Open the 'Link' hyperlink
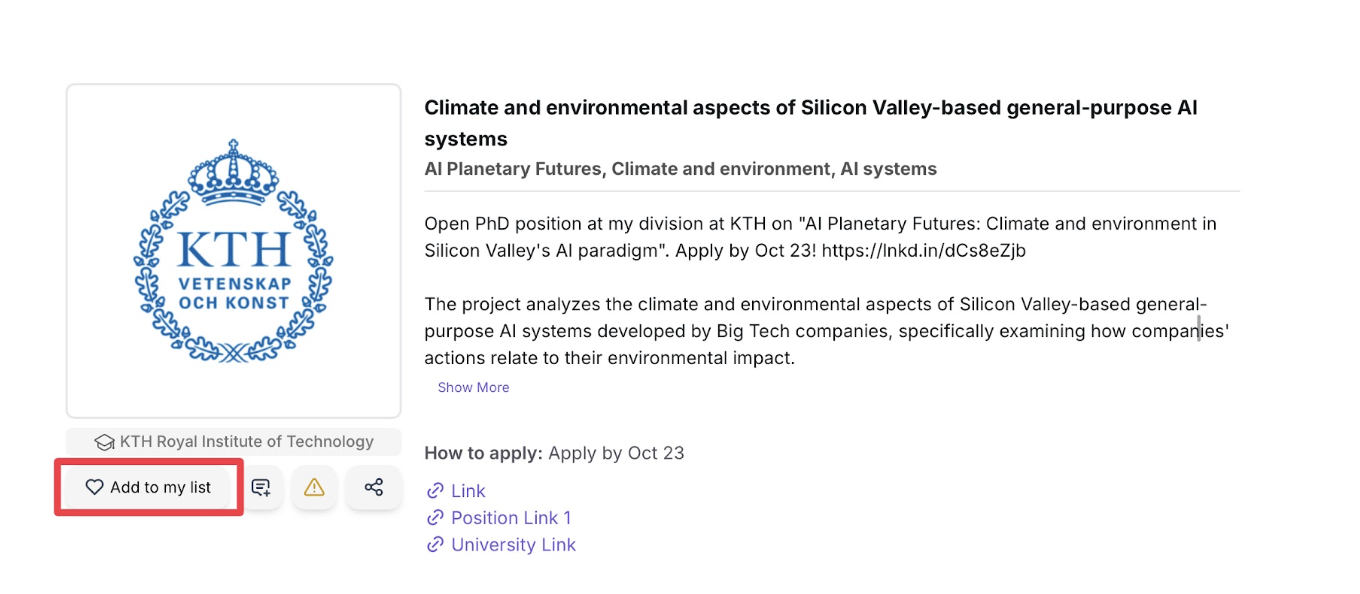This screenshot has height=594, width=1360. tap(468, 491)
